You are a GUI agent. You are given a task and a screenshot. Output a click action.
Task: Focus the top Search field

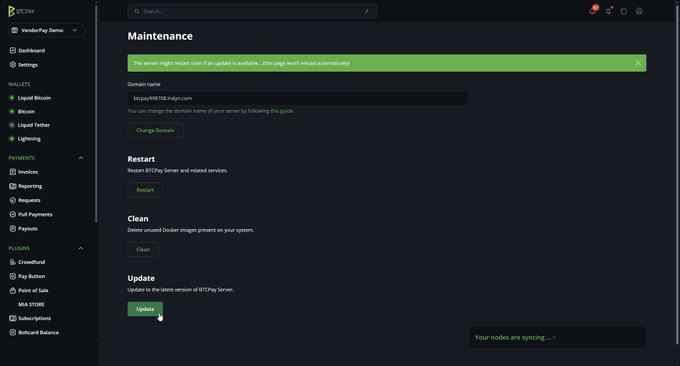click(252, 11)
